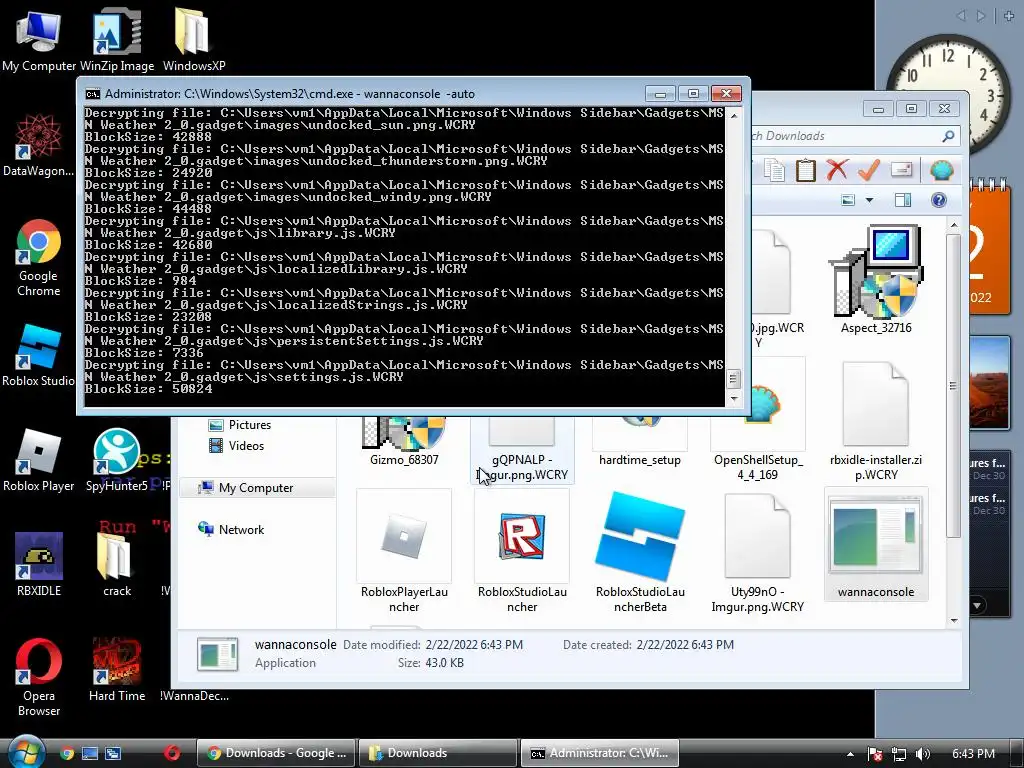Viewport: 1024px width, 768px height.
Task: Click the security alert flag tray icon
Action: 875,754
